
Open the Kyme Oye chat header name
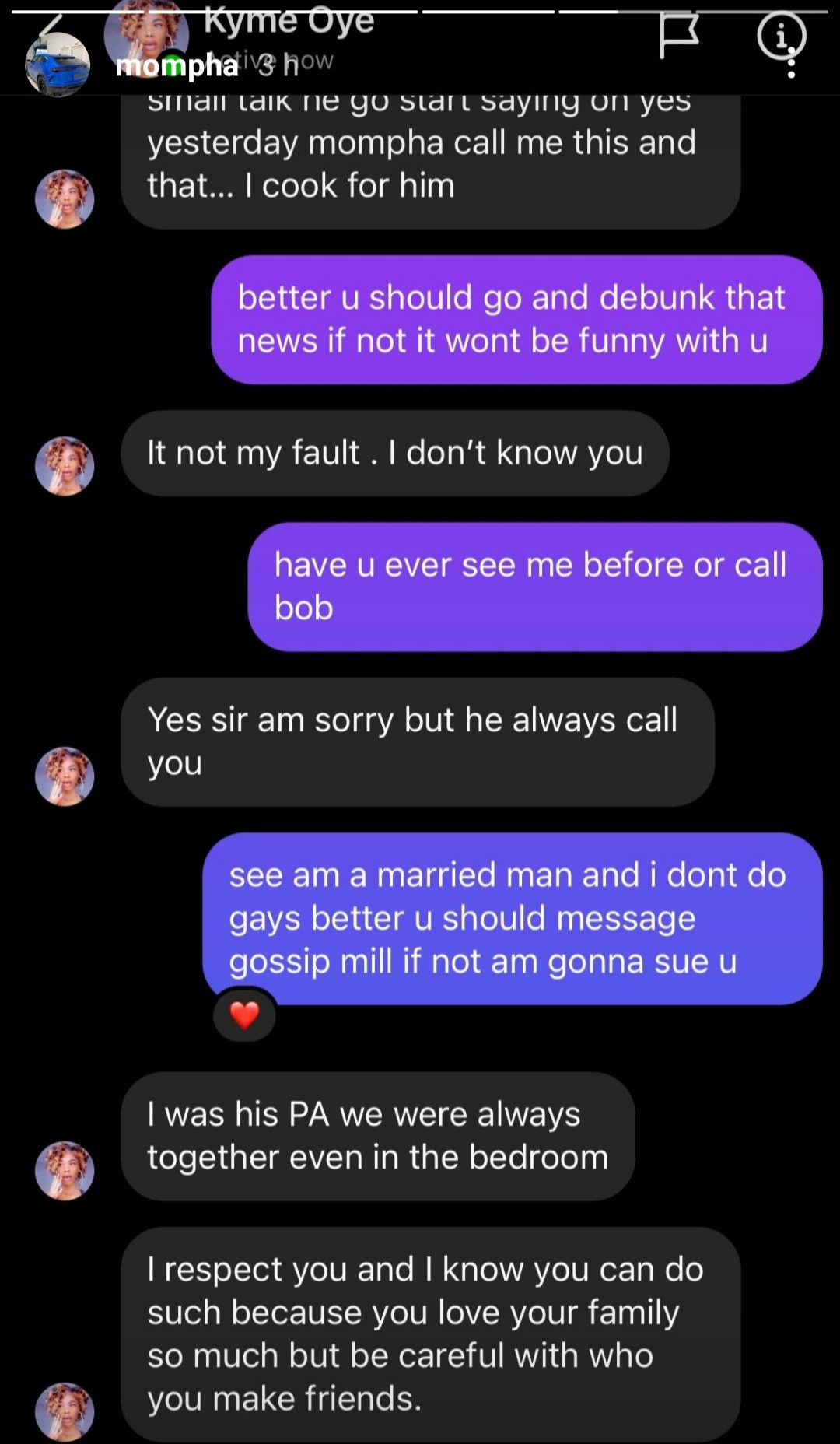click(x=289, y=21)
